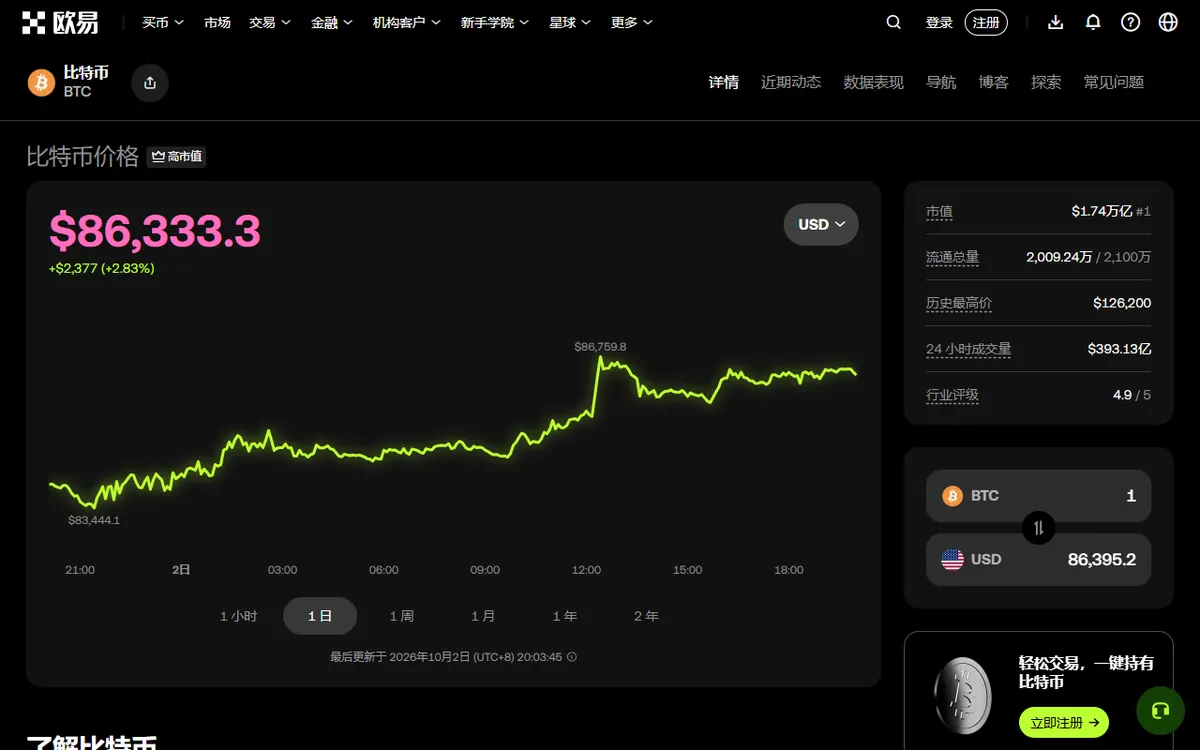Open the notifications bell icon
The image size is (1200, 750).
click(x=1093, y=22)
